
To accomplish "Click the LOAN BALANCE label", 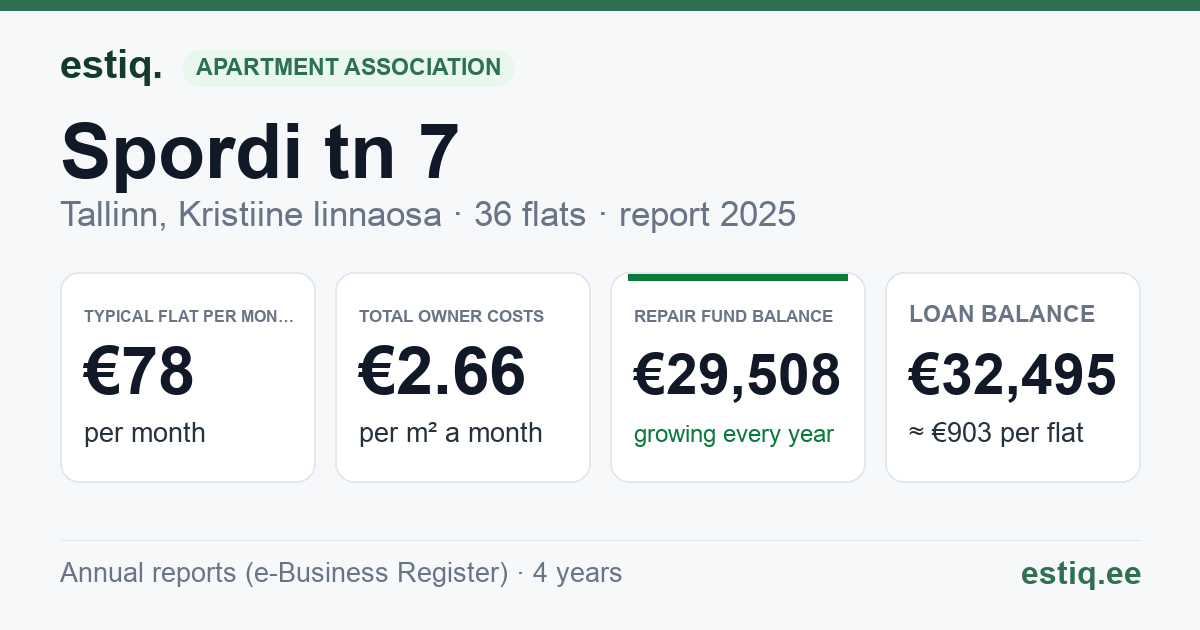I will (1002, 314).
